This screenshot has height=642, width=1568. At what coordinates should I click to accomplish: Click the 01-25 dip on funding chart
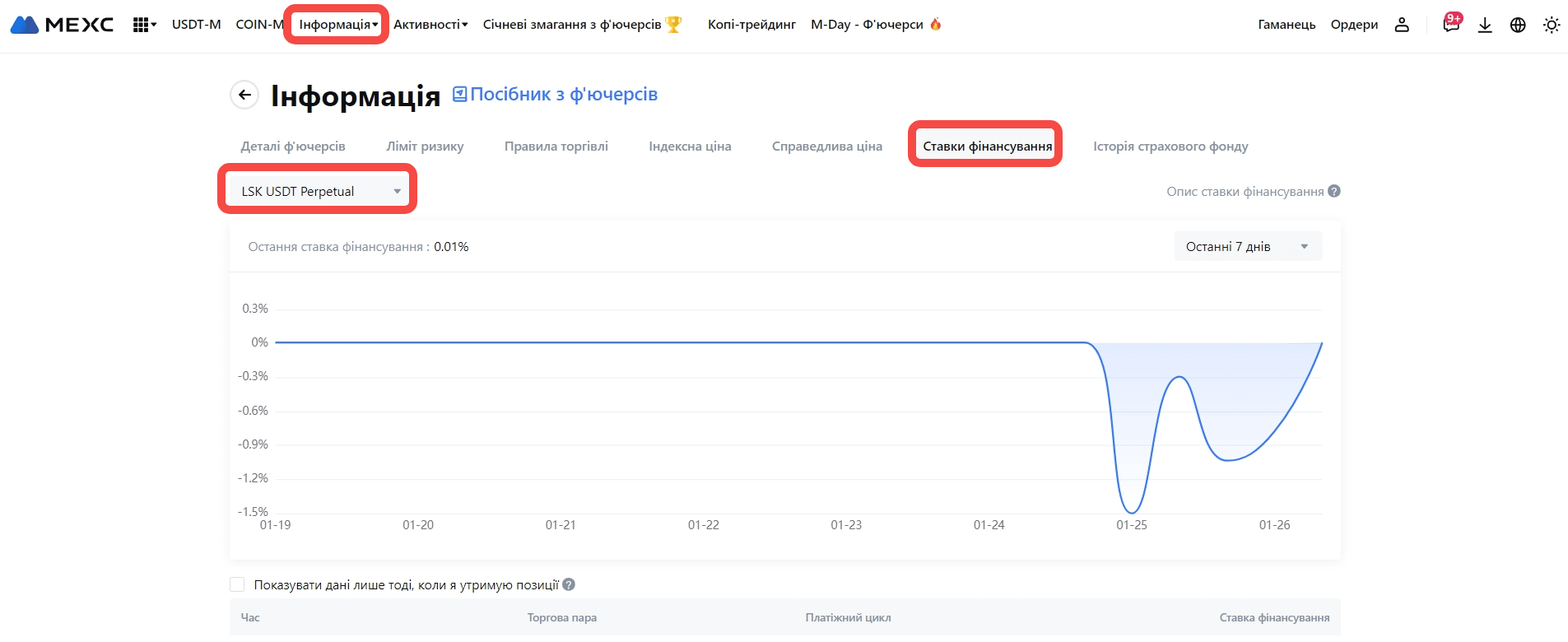click(1132, 510)
